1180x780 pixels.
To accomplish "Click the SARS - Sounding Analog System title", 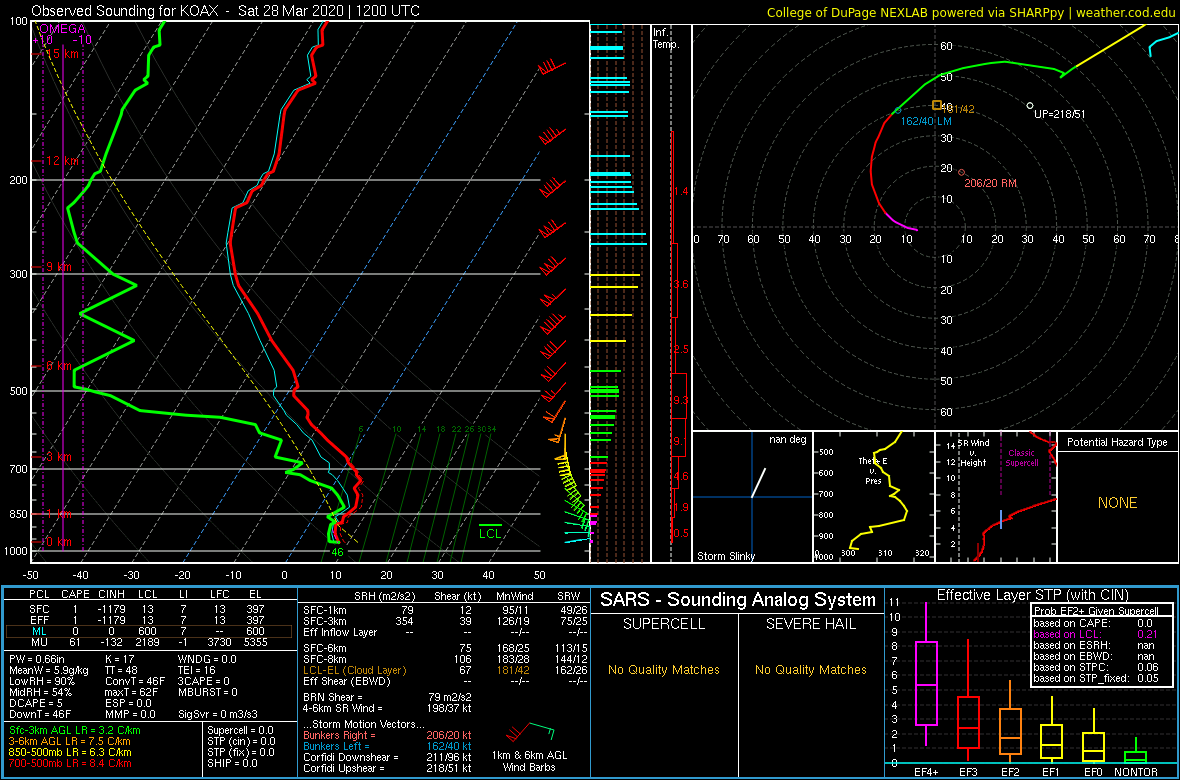I will (738, 600).
